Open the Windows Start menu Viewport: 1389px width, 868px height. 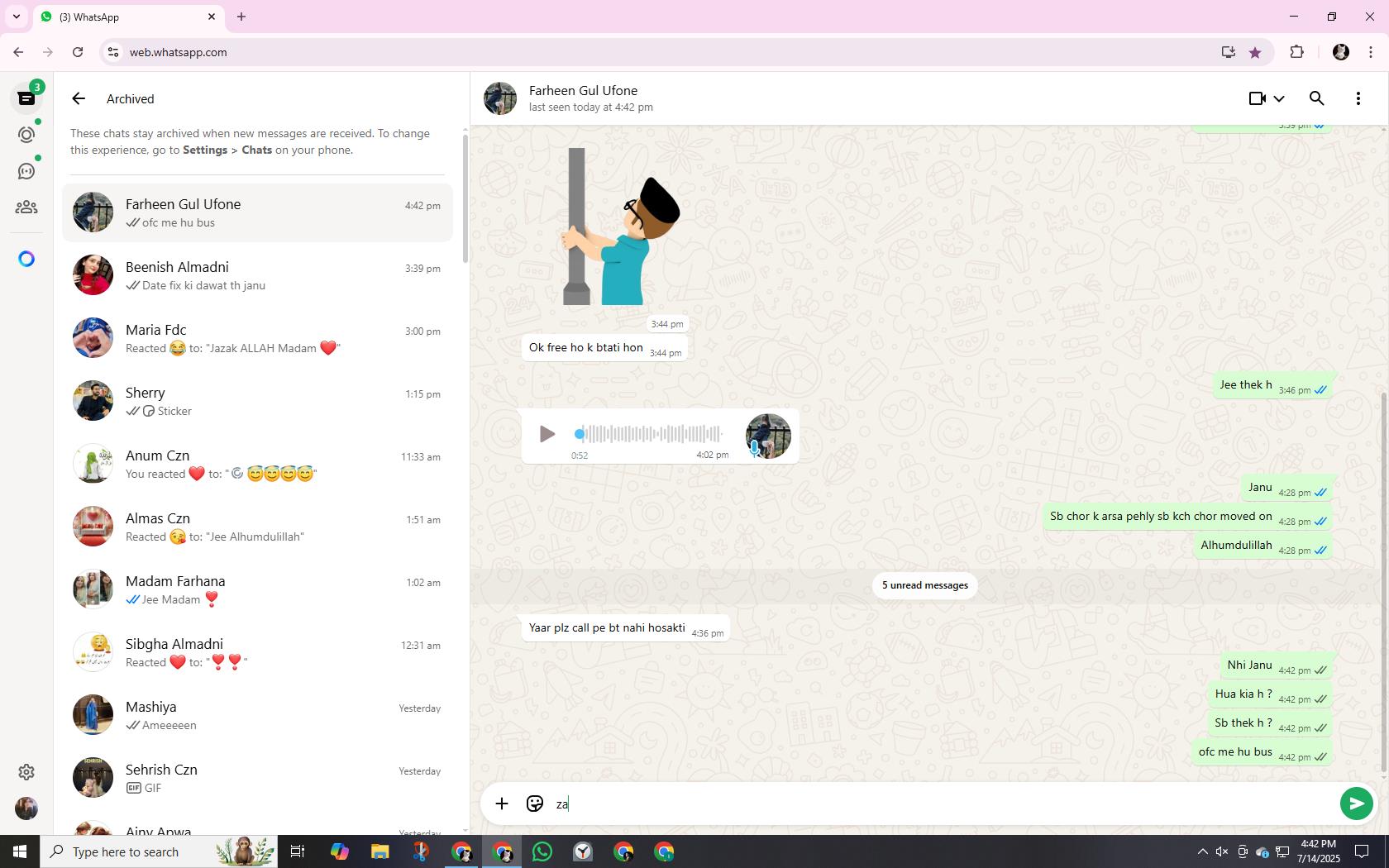(20, 851)
